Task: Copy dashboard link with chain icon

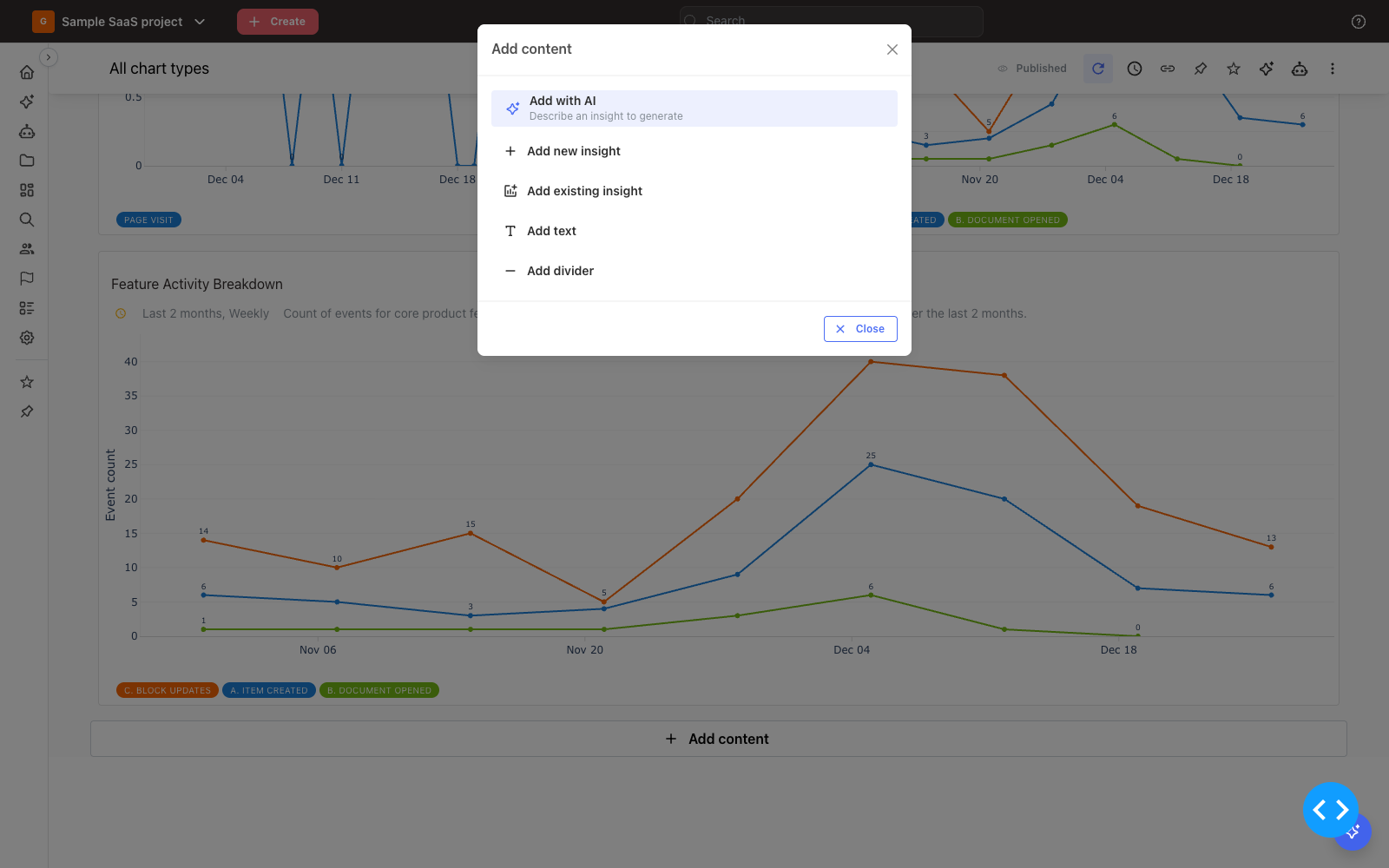Action: tap(1168, 69)
